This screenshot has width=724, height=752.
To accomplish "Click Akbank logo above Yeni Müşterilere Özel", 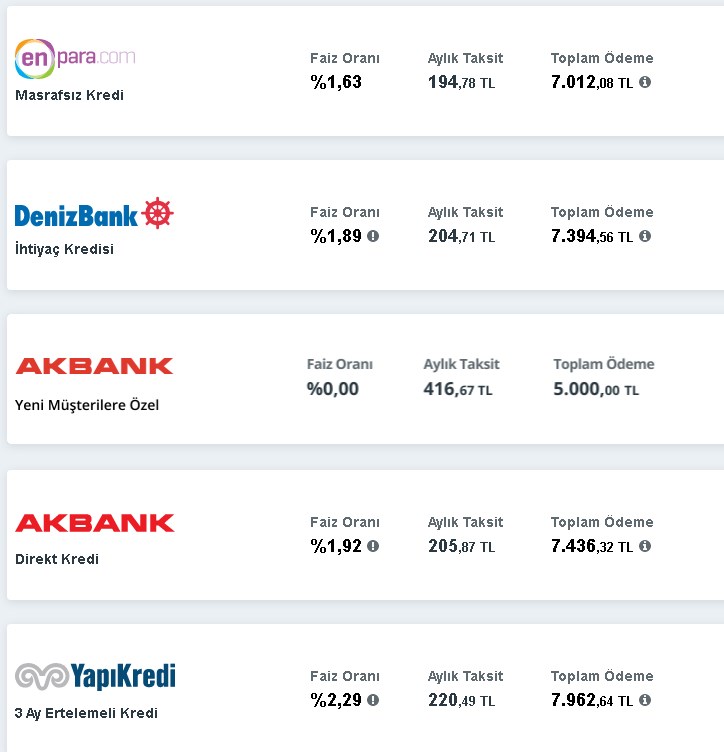I will (x=94, y=366).
